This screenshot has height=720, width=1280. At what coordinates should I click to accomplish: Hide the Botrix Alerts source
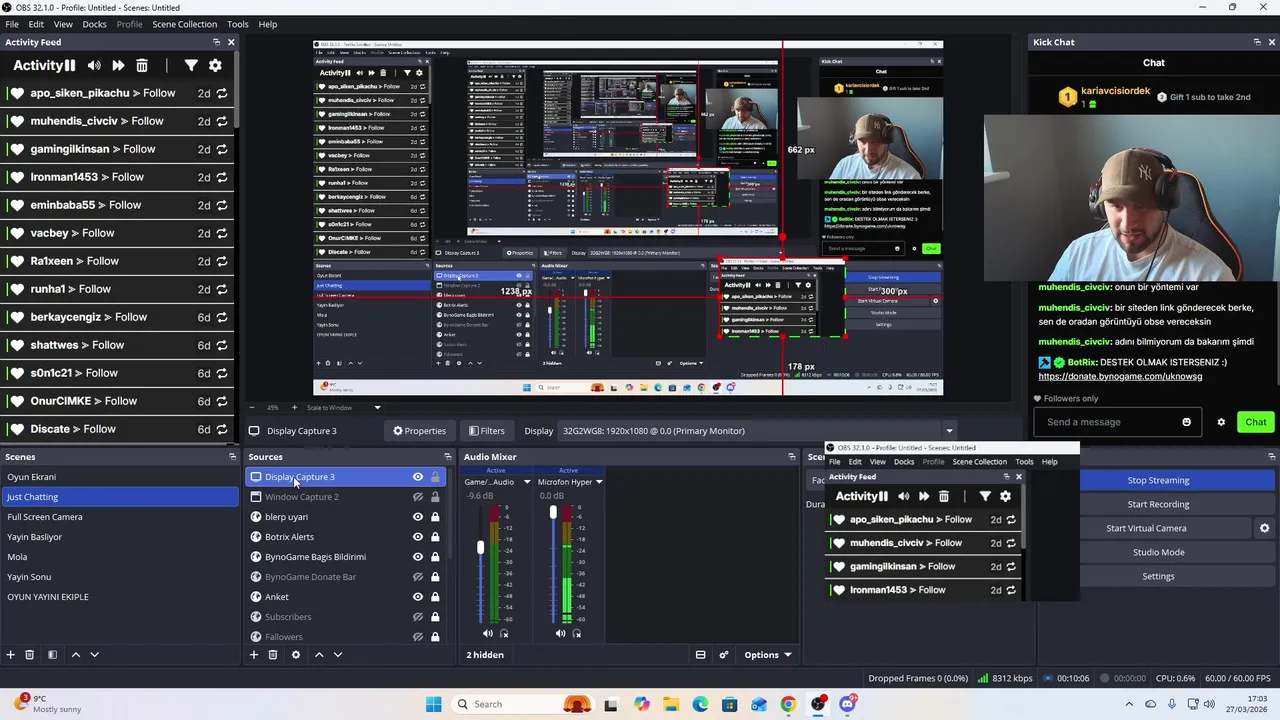tap(418, 537)
